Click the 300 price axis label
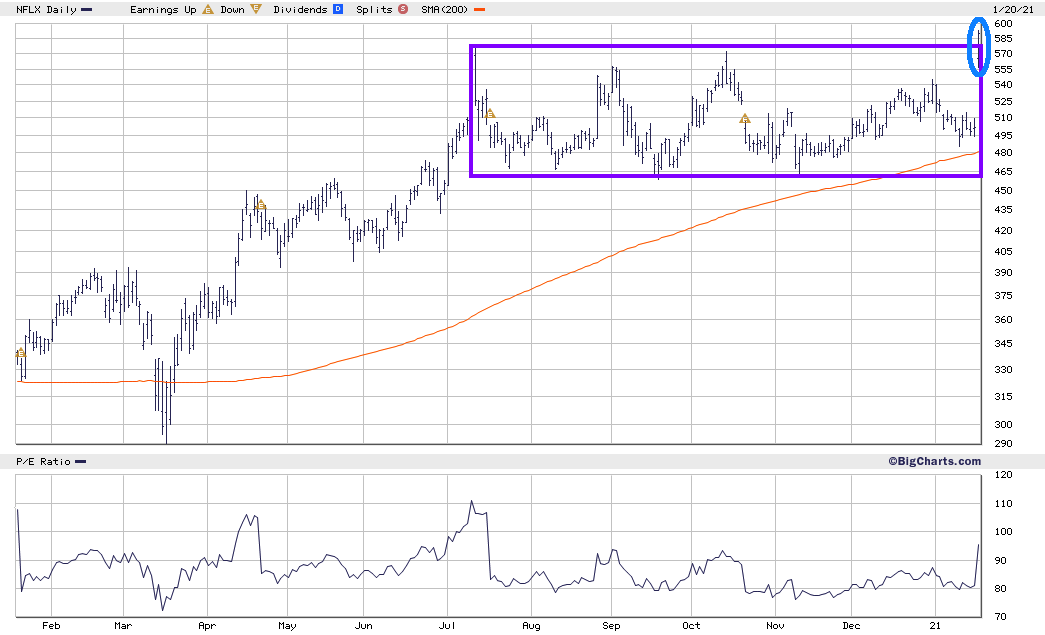This screenshot has height=635, width=1045. point(1003,424)
